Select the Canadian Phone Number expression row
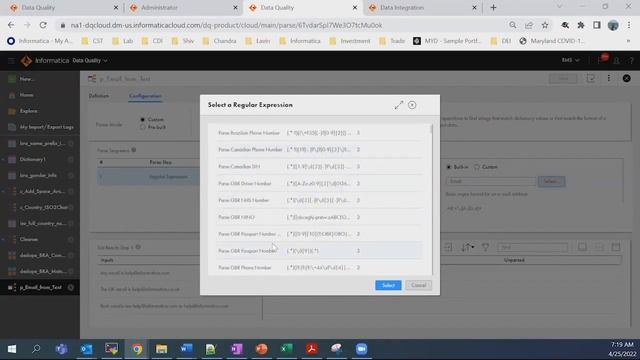This screenshot has width=640, height=360. [x=319, y=150]
